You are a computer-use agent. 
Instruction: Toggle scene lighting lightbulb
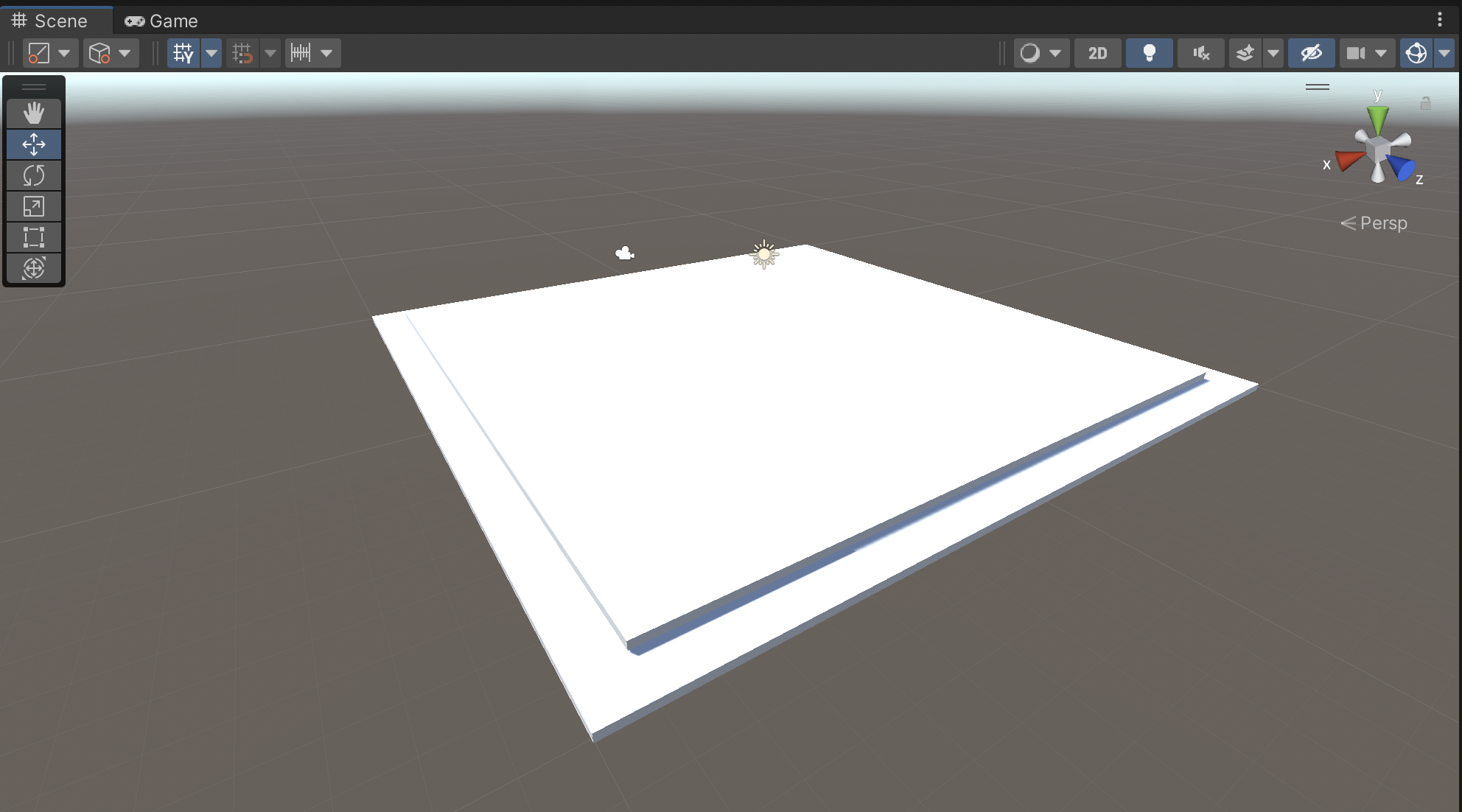click(x=1149, y=53)
